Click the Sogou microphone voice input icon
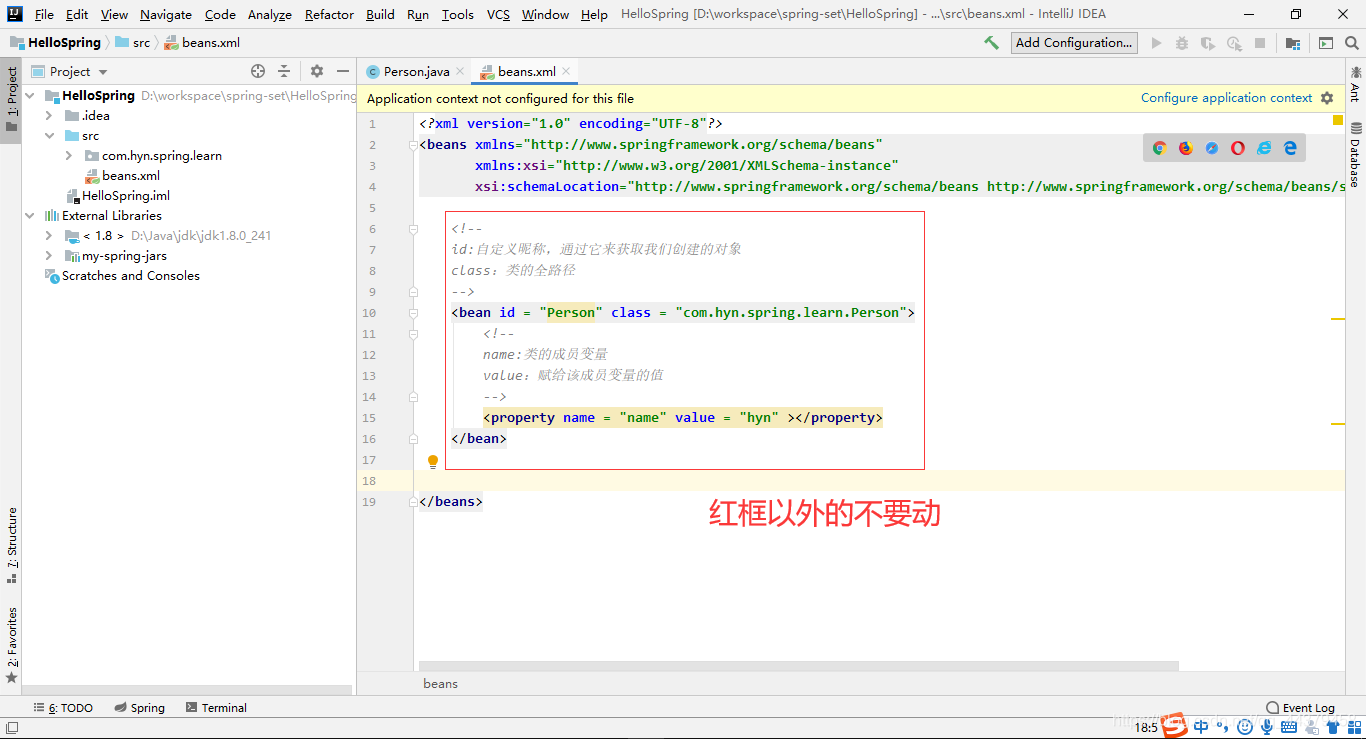Screen dimensions: 1366x739 pyautogui.click(x=1267, y=727)
